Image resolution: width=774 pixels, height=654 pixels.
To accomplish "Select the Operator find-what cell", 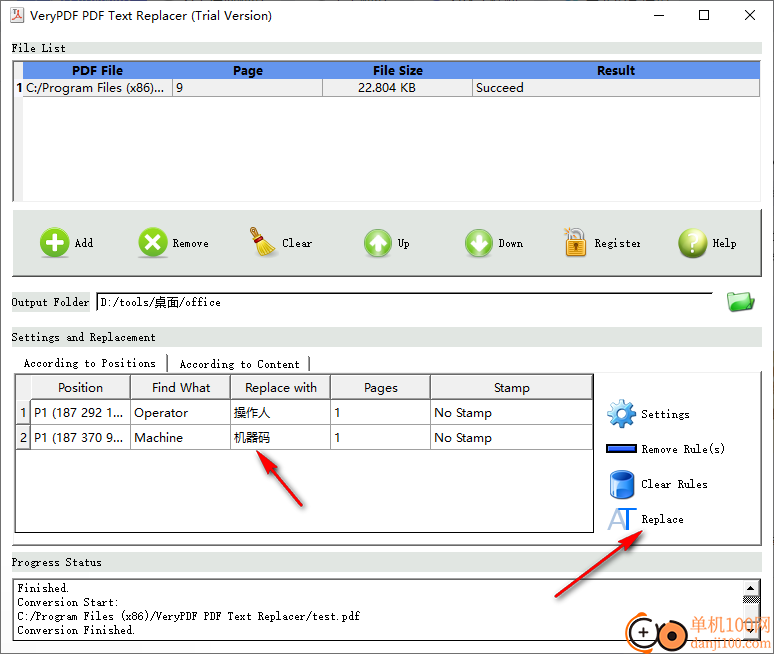I will pyautogui.click(x=181, y=412).
